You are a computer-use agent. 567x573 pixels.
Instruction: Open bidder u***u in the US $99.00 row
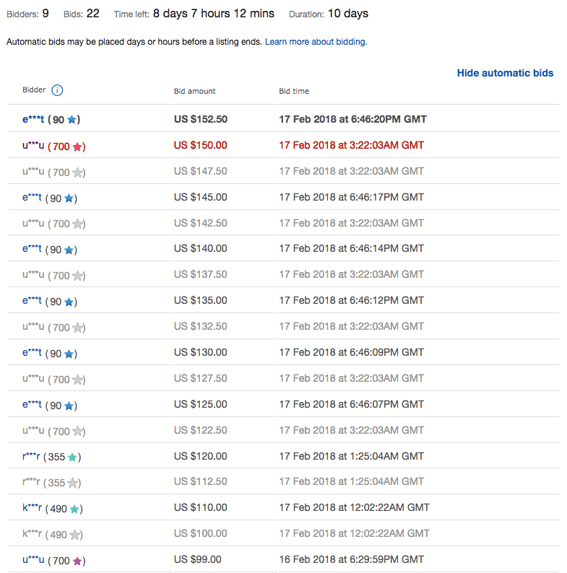33,560
